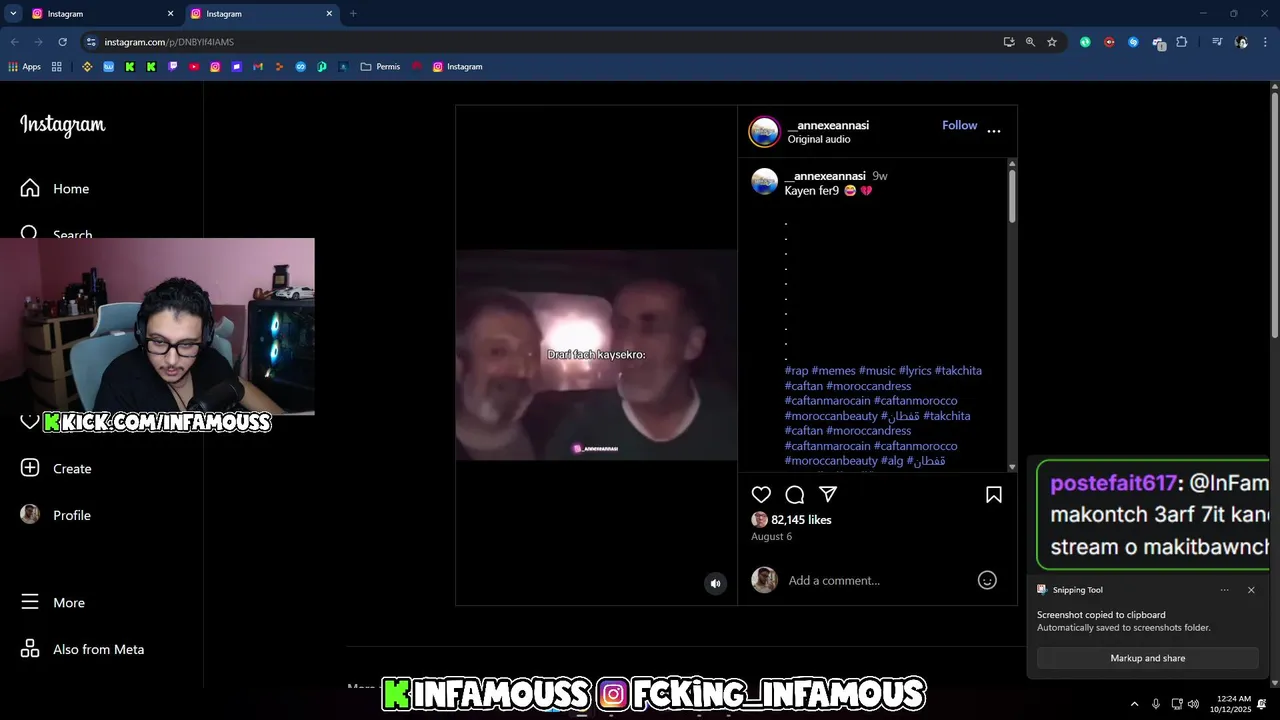
Task: Open the #lyrics hashtag
Action: [x=915, y=370]
